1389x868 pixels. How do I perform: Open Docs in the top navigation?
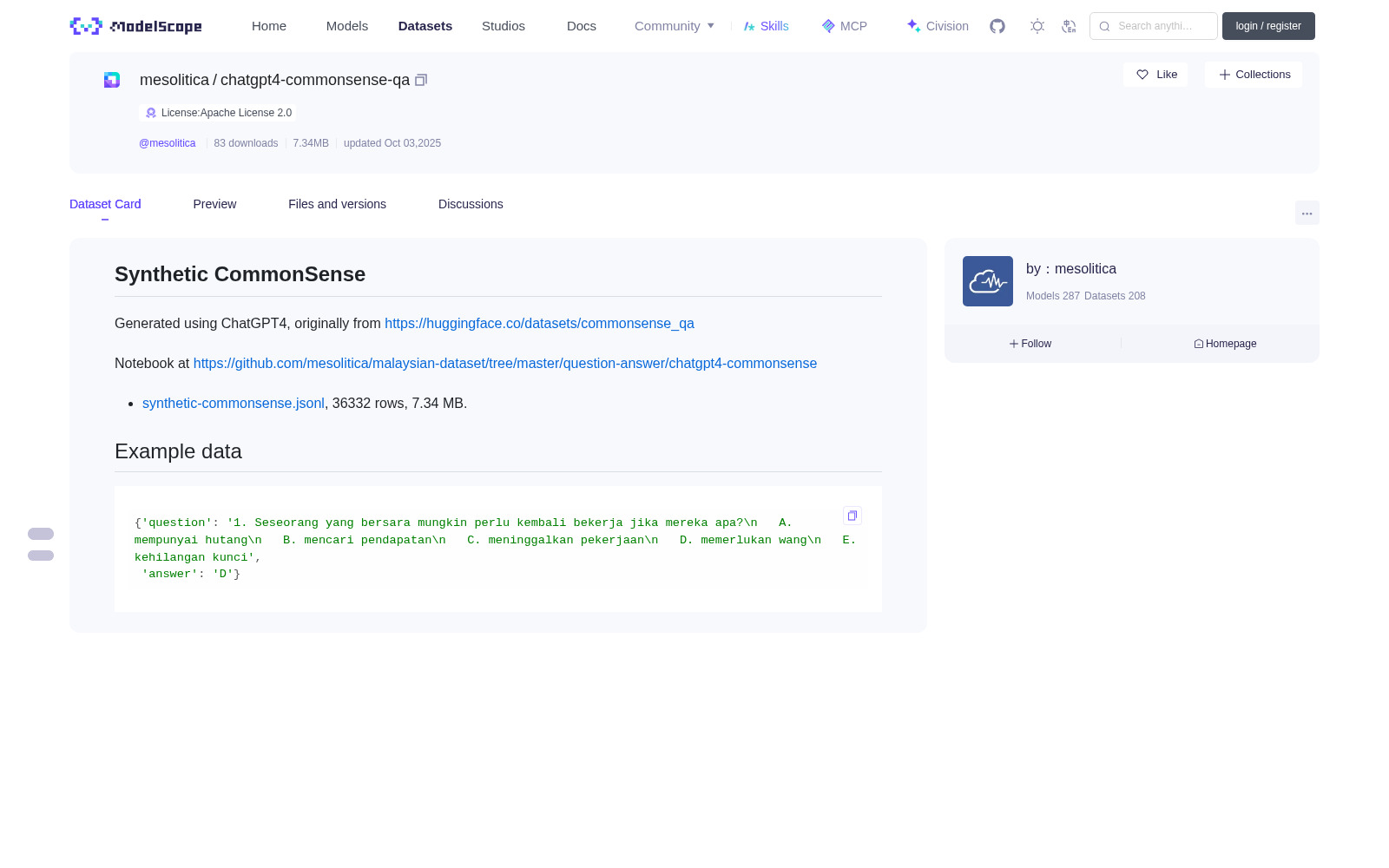click(x=582, y=26)
